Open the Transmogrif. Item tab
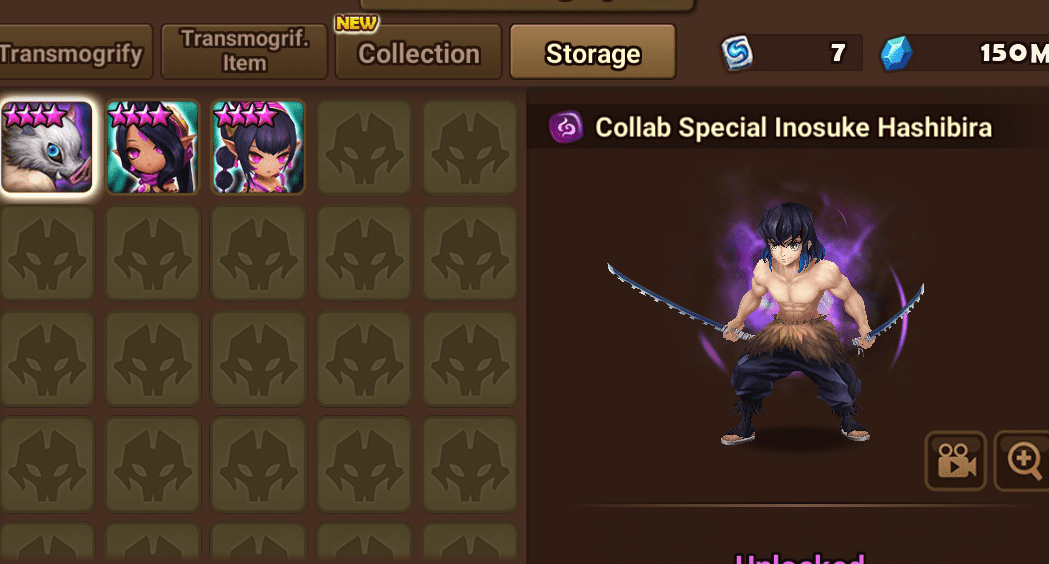1049x564 pixels. point(244,52)
